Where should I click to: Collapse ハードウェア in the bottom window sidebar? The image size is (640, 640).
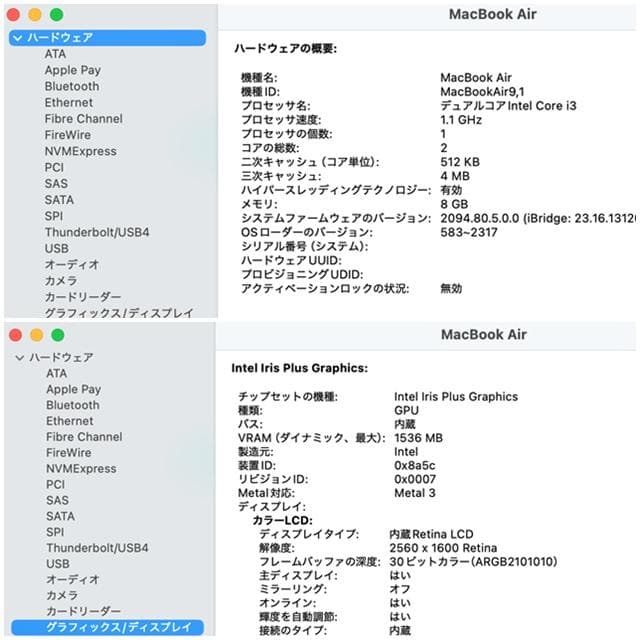(x=19, y=358)
